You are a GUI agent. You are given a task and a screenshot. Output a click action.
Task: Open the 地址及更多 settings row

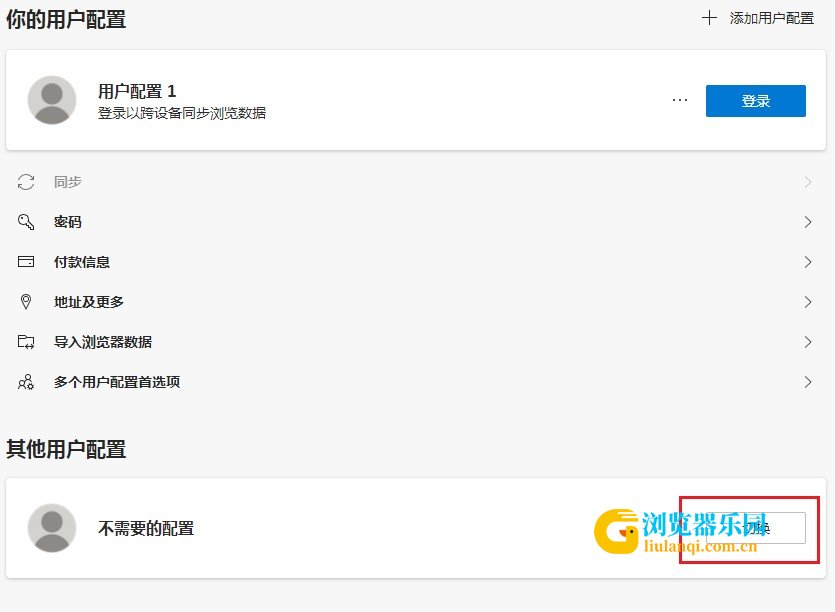pyautogui.click(x=415, y=302)
